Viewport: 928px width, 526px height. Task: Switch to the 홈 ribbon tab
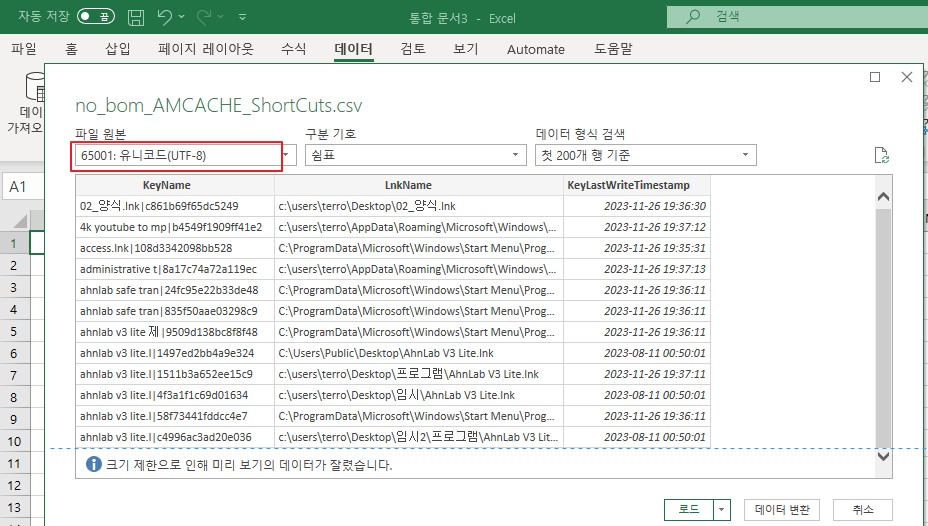click(71, 49)
